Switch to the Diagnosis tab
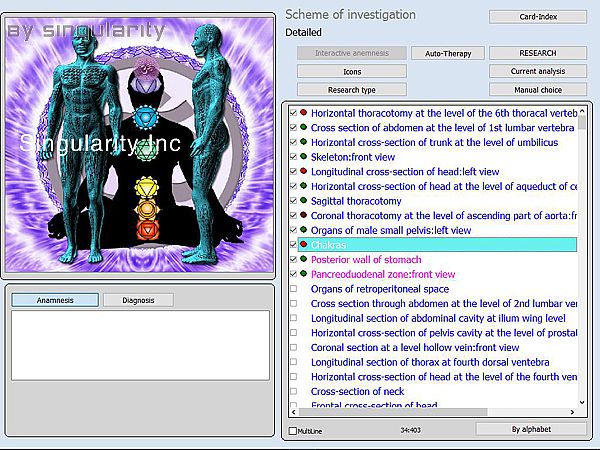This screenshot has width=600, height=450. 137,300
